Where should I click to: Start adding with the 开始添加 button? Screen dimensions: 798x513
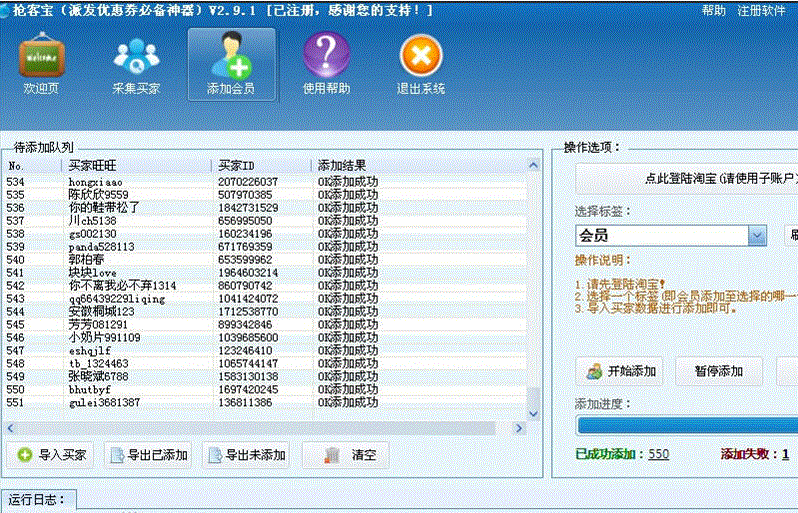pyautogui.click(x=621, y=371)
